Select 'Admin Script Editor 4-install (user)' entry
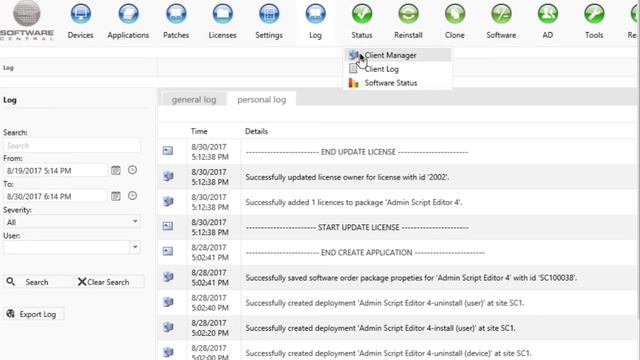 click(380, 328)
